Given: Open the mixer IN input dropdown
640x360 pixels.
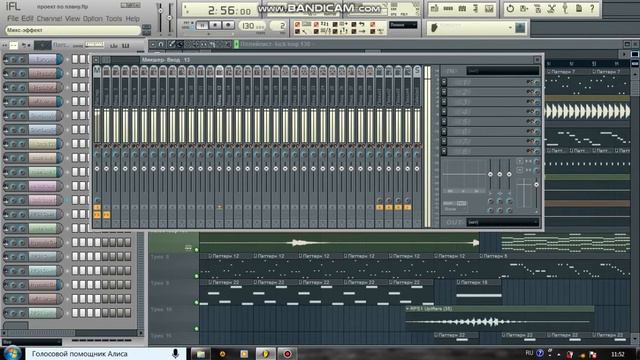Looking at the screenshot, I should pyautogui.click(x=502, y=71).
